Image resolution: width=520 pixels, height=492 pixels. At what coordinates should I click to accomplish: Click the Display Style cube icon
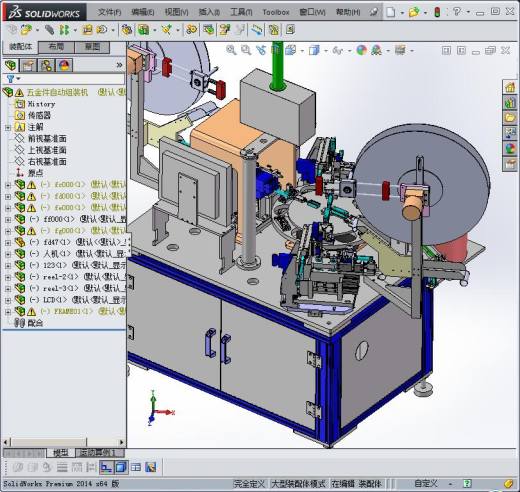(314, 50)
